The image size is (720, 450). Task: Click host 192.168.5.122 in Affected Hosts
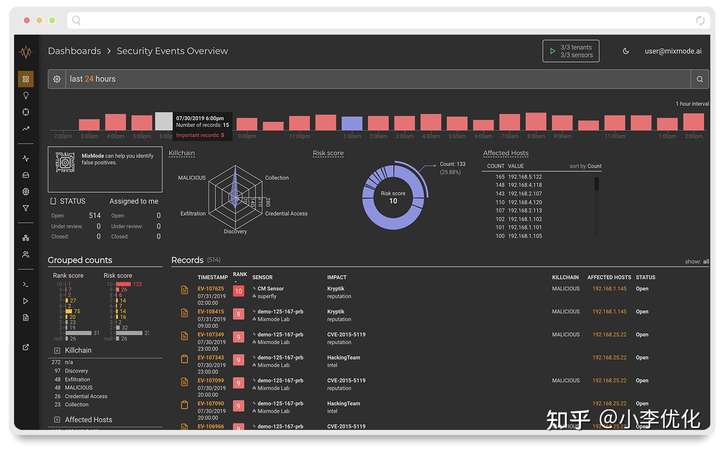(525, 177)
